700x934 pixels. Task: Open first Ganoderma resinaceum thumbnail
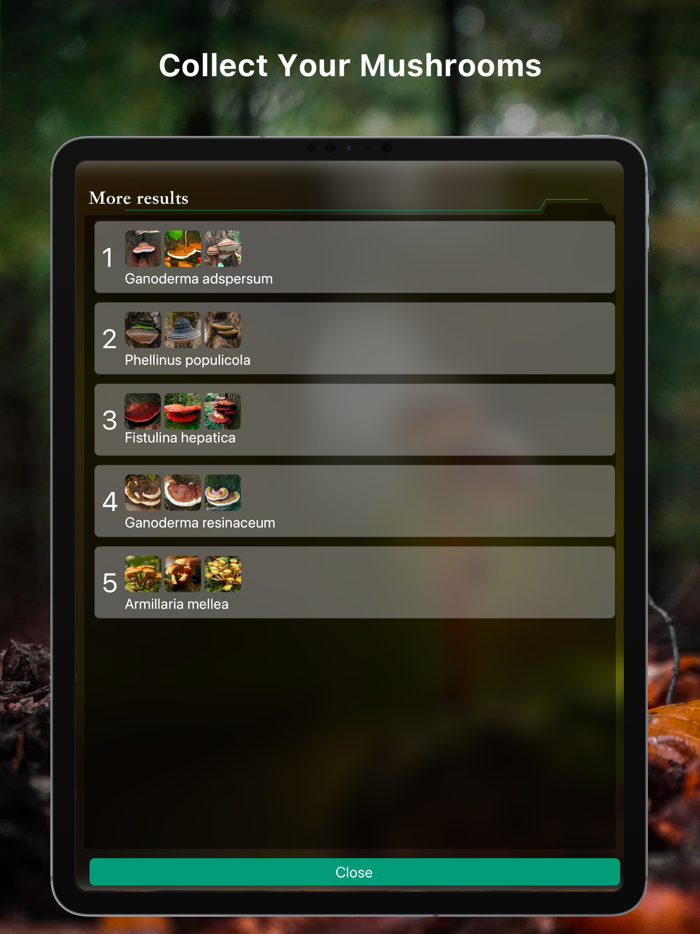click(143, 493)
